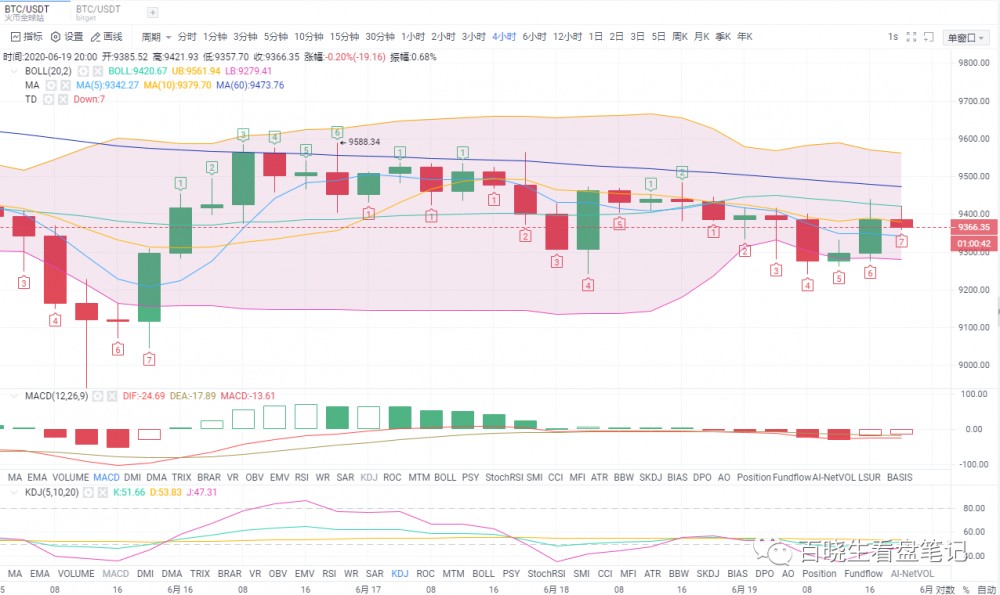Switch to 日K daily candlestick view

click(595, 36)
